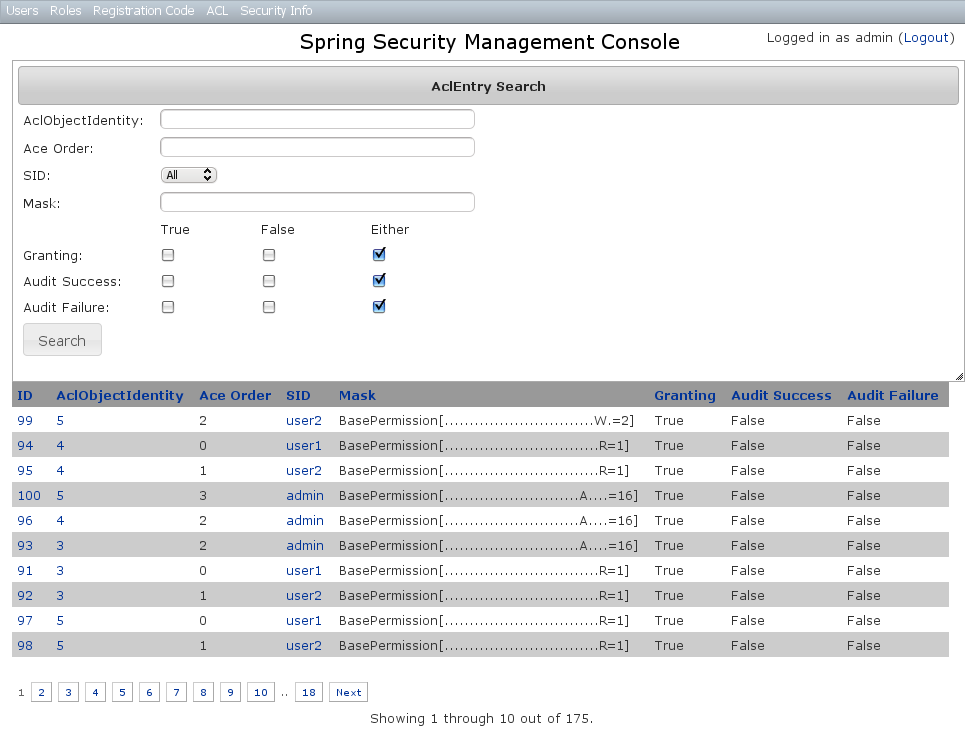
Task: Sort by the Audit Success column header
Action: 781,396
